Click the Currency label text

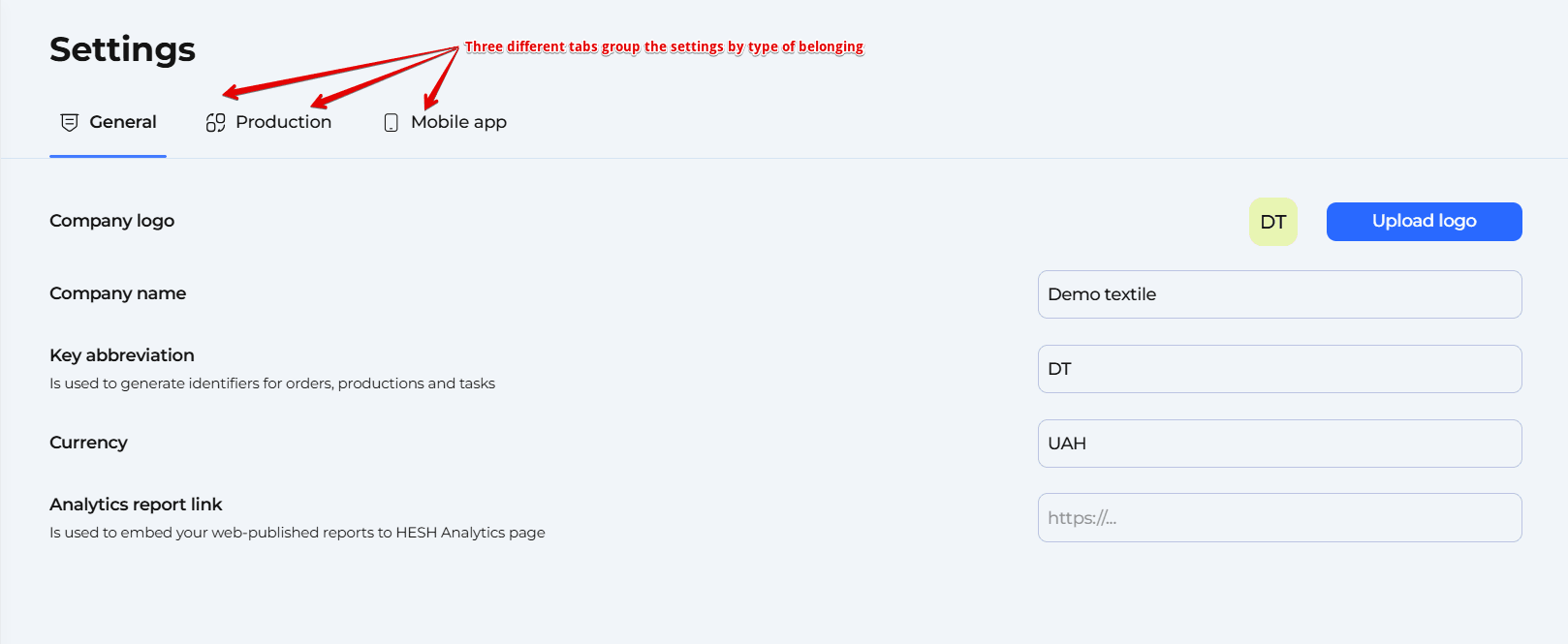88,443
